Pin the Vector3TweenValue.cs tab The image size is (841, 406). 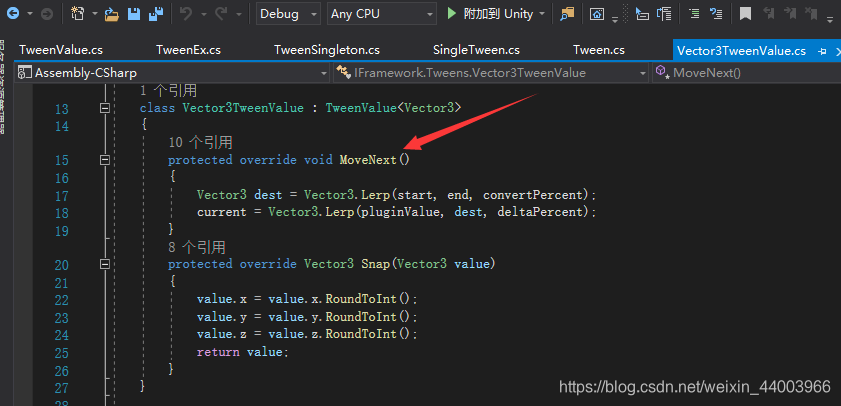point(822,51)
